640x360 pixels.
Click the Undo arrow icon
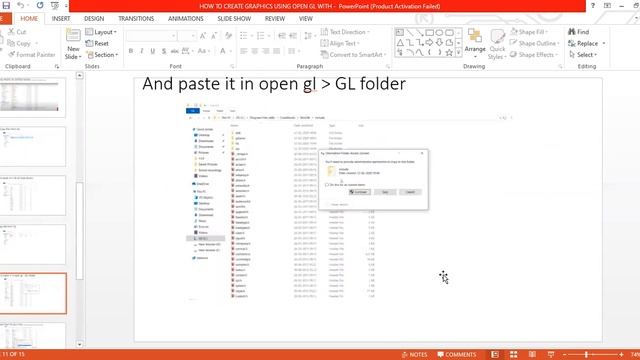[20, 6]
